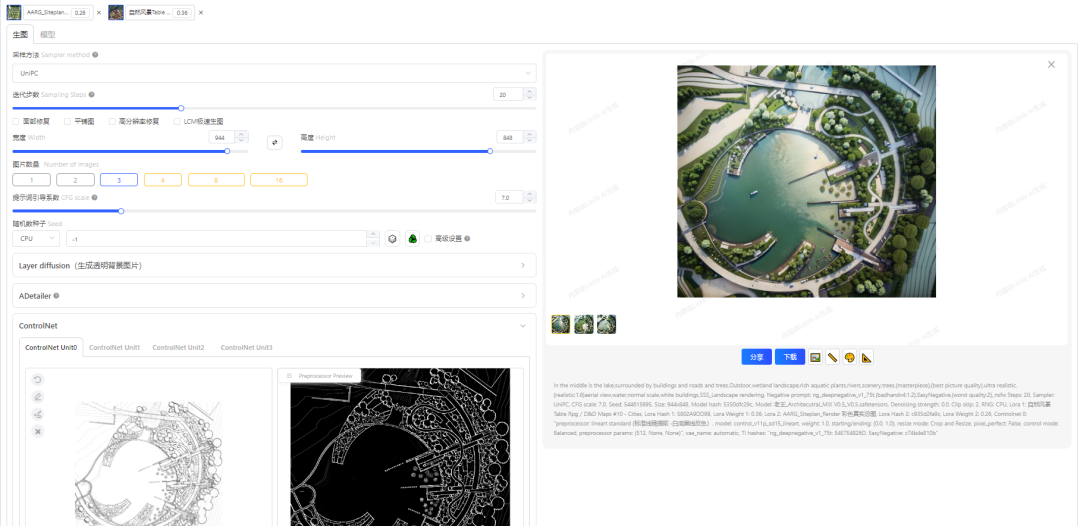Expand the ADetailer section
The image size is (1080, 526).
point(274,295)
